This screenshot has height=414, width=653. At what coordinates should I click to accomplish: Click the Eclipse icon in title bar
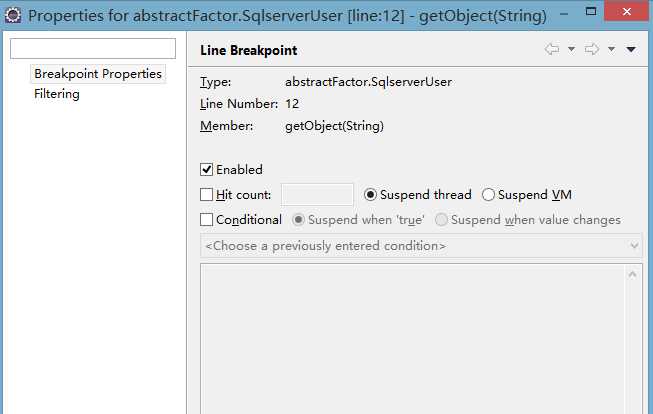[x=13, y=15]
